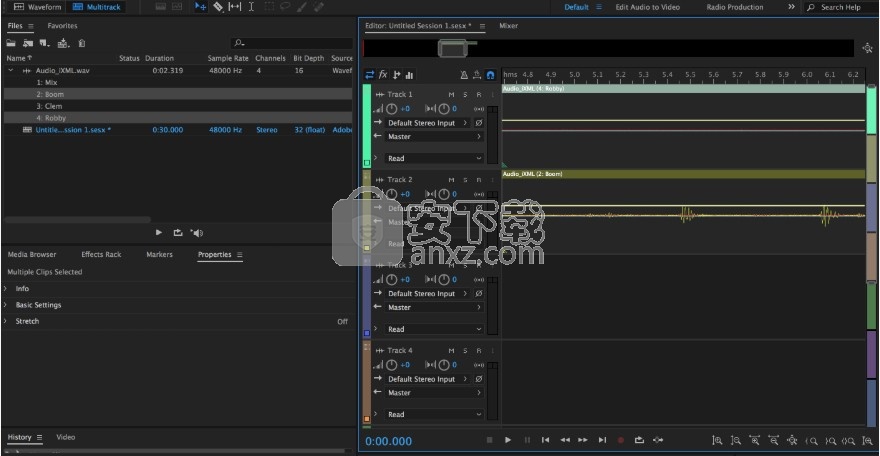Select the Radio Production workspace
This screenshot has width=880, height=456.
tap(735, 7)
